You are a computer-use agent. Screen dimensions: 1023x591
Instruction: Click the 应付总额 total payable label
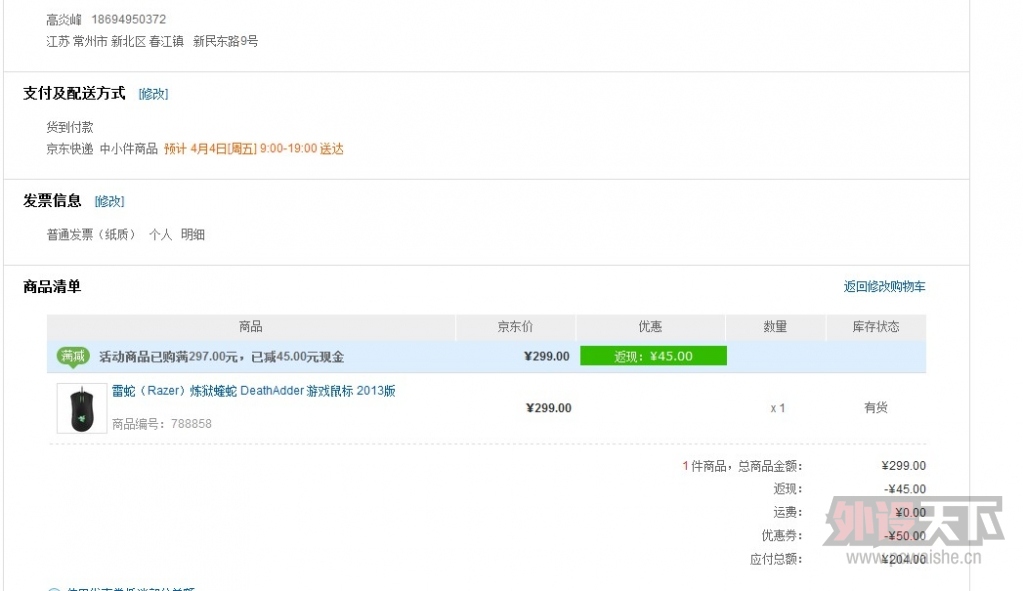tap(776, 559)
